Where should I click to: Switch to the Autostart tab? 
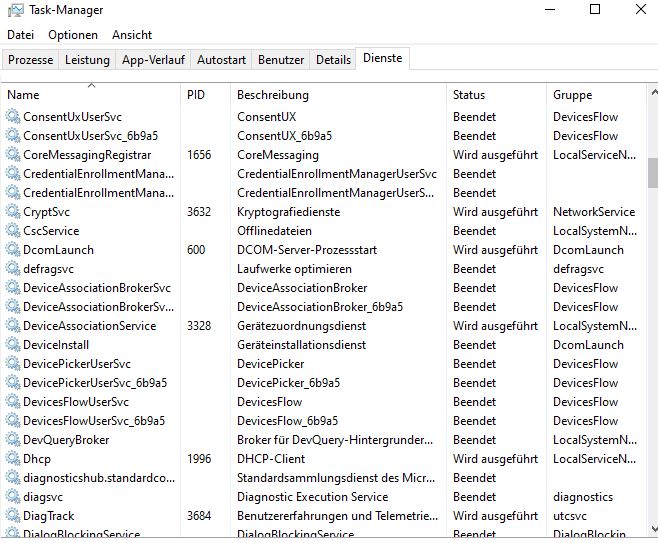click(222, 60)
